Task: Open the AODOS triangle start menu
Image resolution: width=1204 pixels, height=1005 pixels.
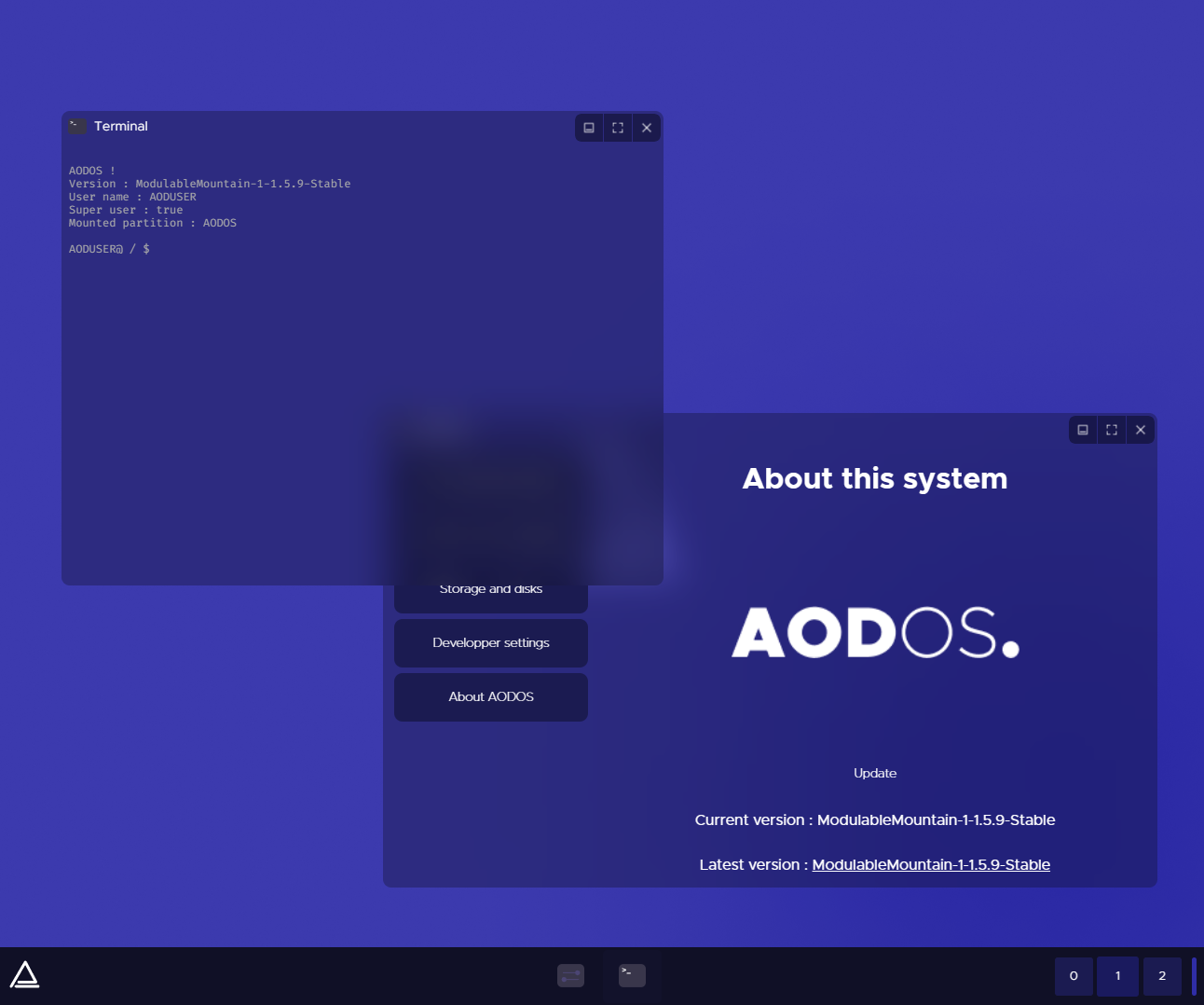Action: click(x=24, y=975)
